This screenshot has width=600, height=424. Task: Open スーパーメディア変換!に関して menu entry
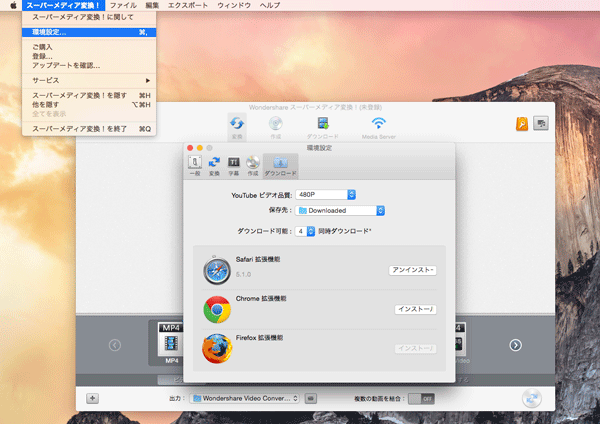coord(89,17)
